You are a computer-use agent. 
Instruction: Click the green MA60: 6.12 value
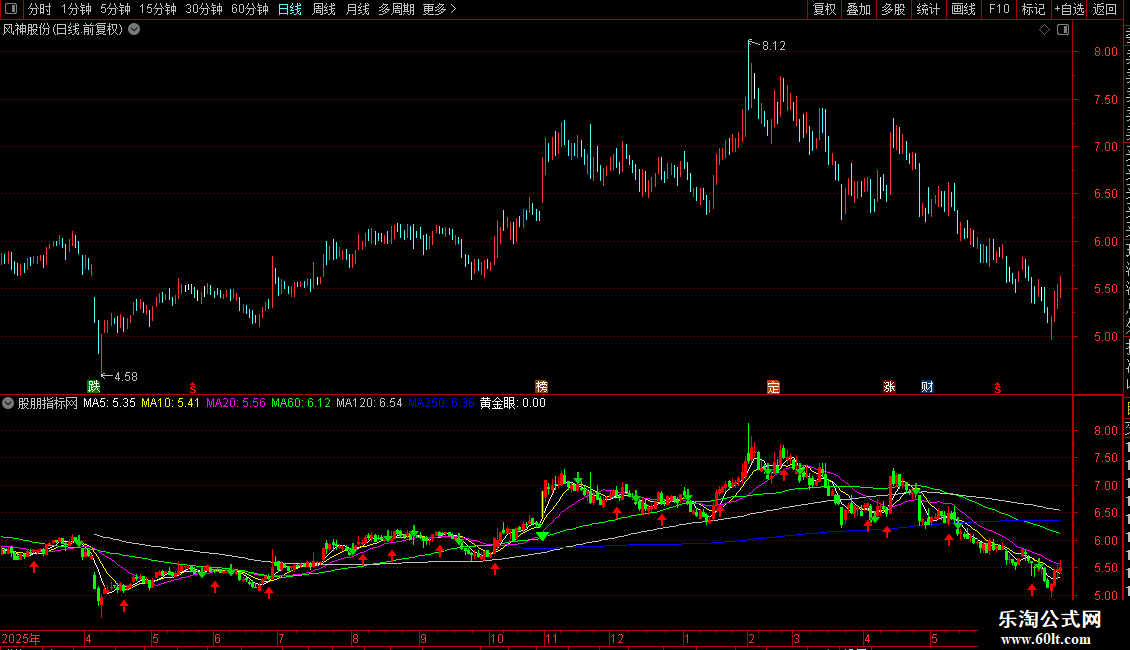301,404
